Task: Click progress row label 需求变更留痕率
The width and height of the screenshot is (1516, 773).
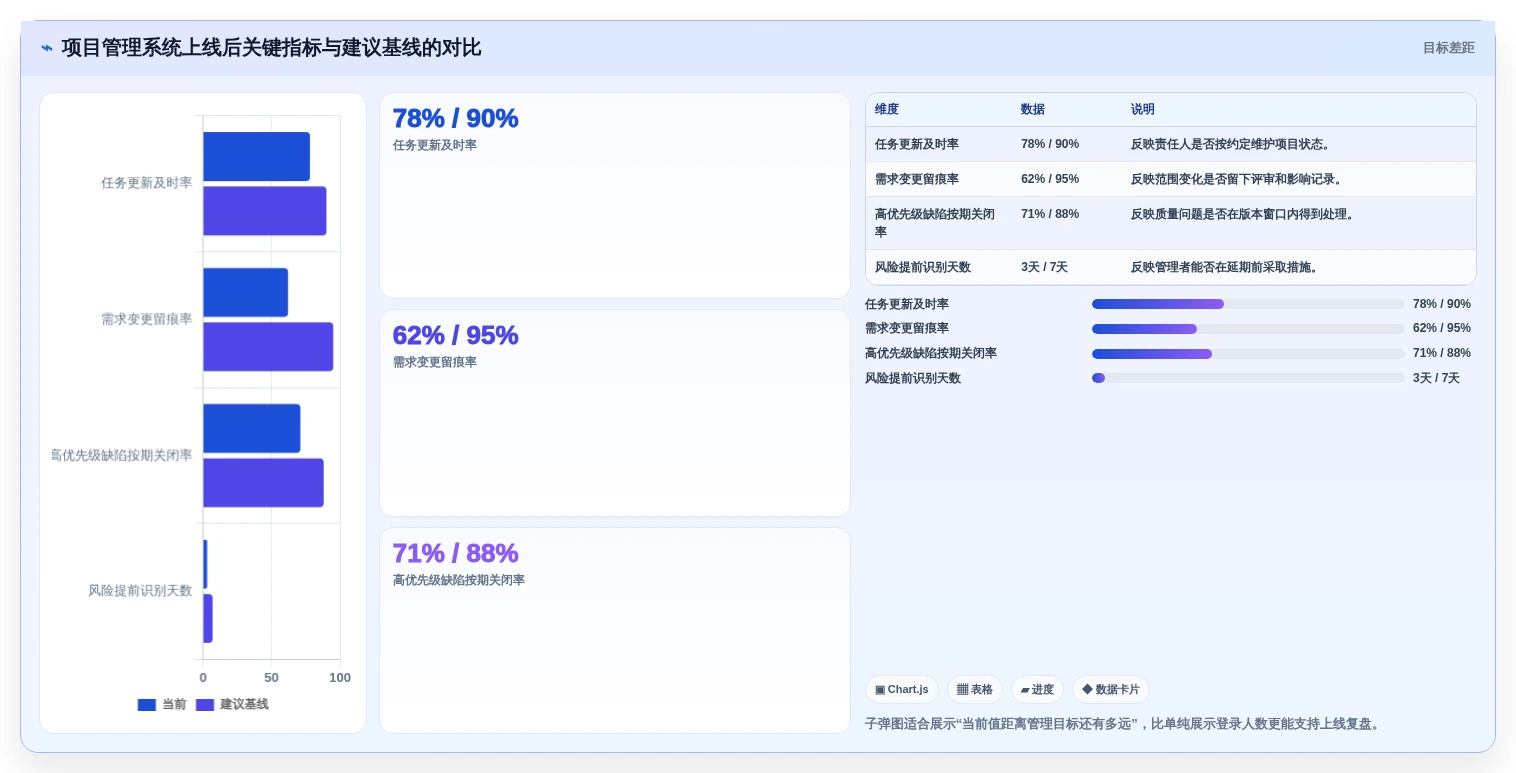Action: (x=907, y=328)
